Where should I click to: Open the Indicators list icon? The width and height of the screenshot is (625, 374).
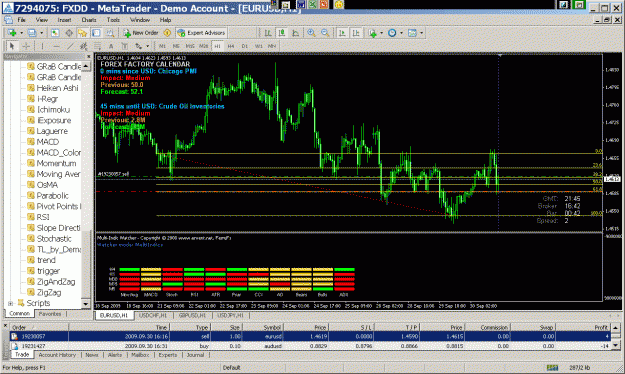372,33
